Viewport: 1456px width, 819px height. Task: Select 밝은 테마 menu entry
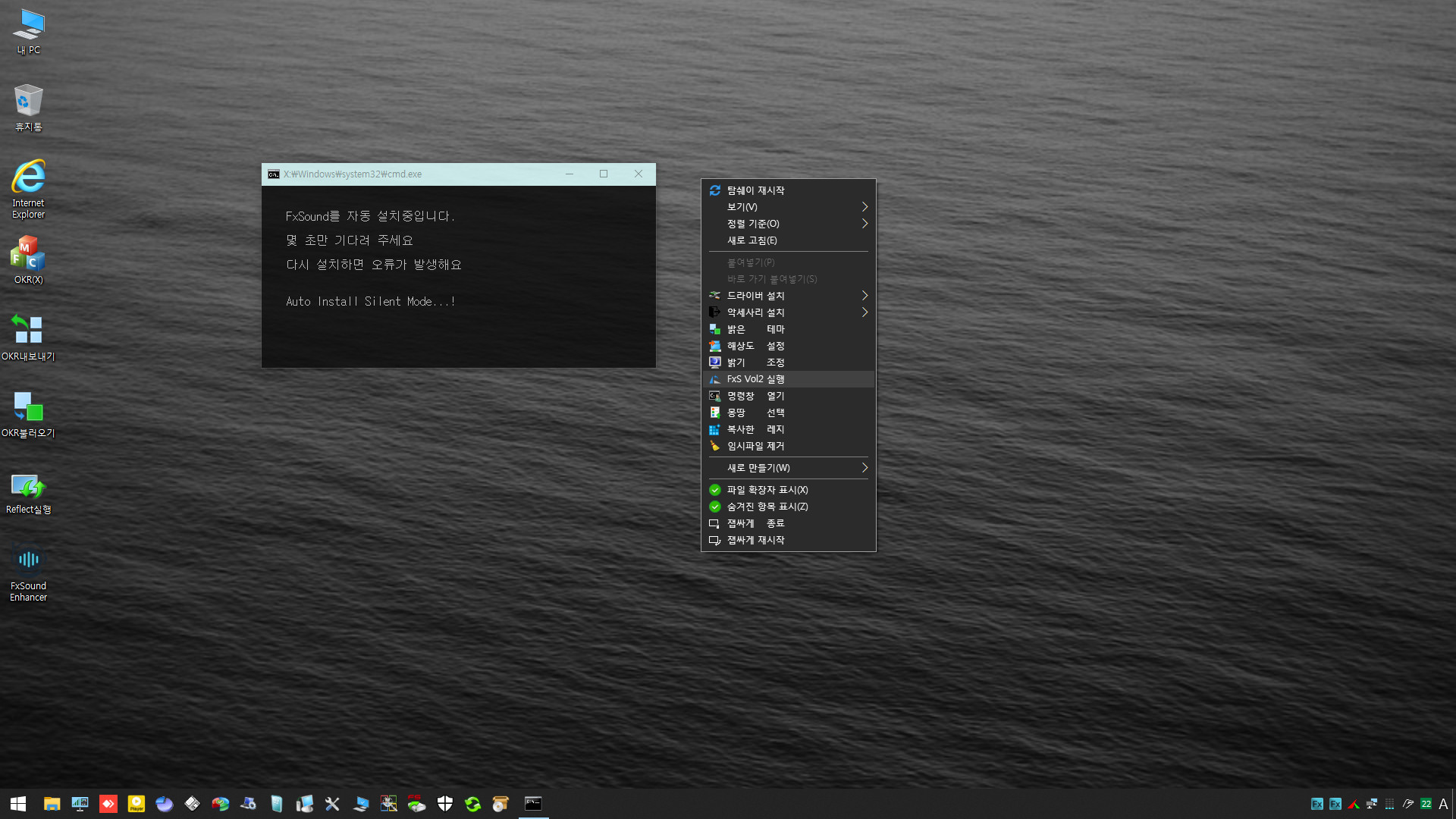(x=789, y=329)
